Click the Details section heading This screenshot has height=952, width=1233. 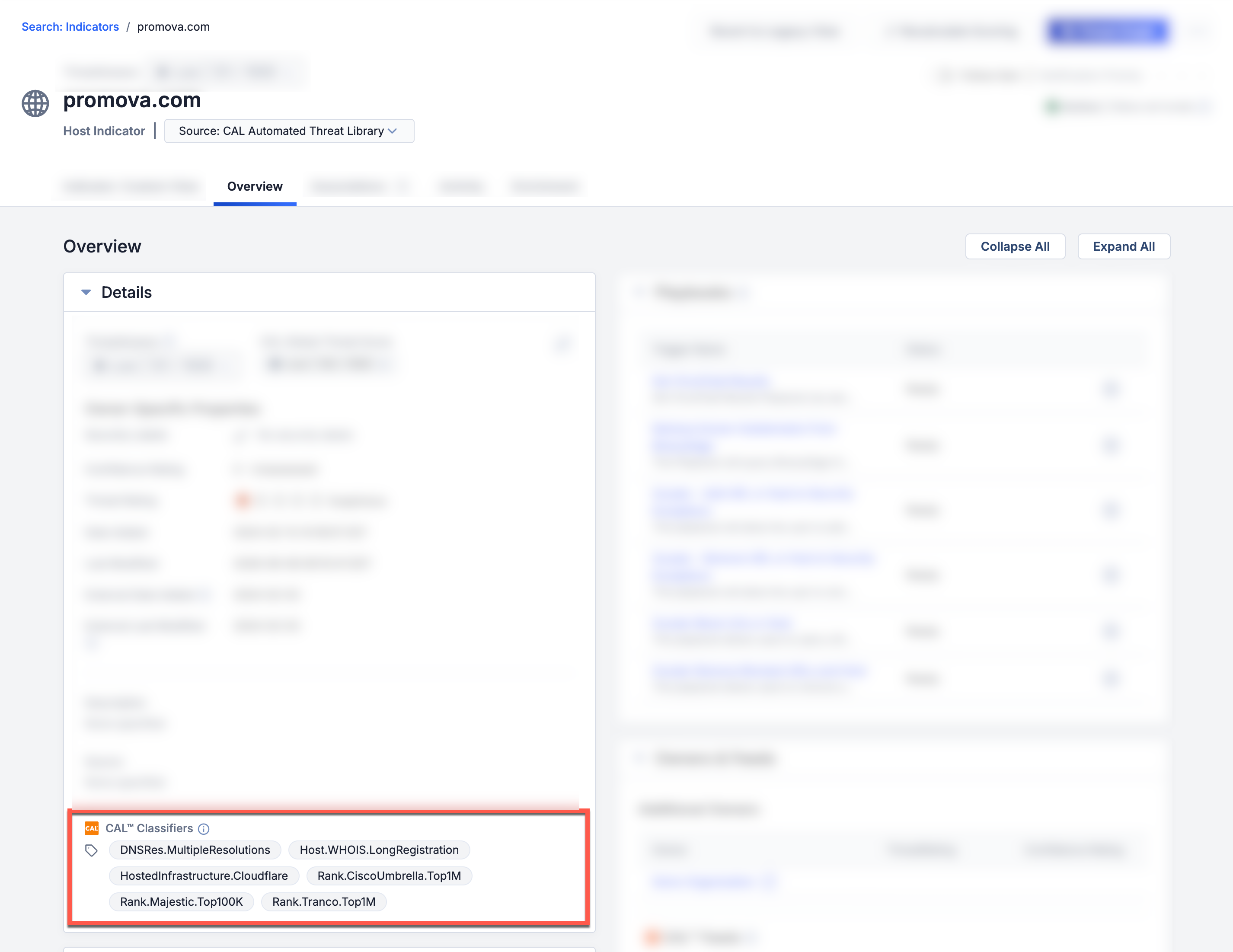click(127, 293)
